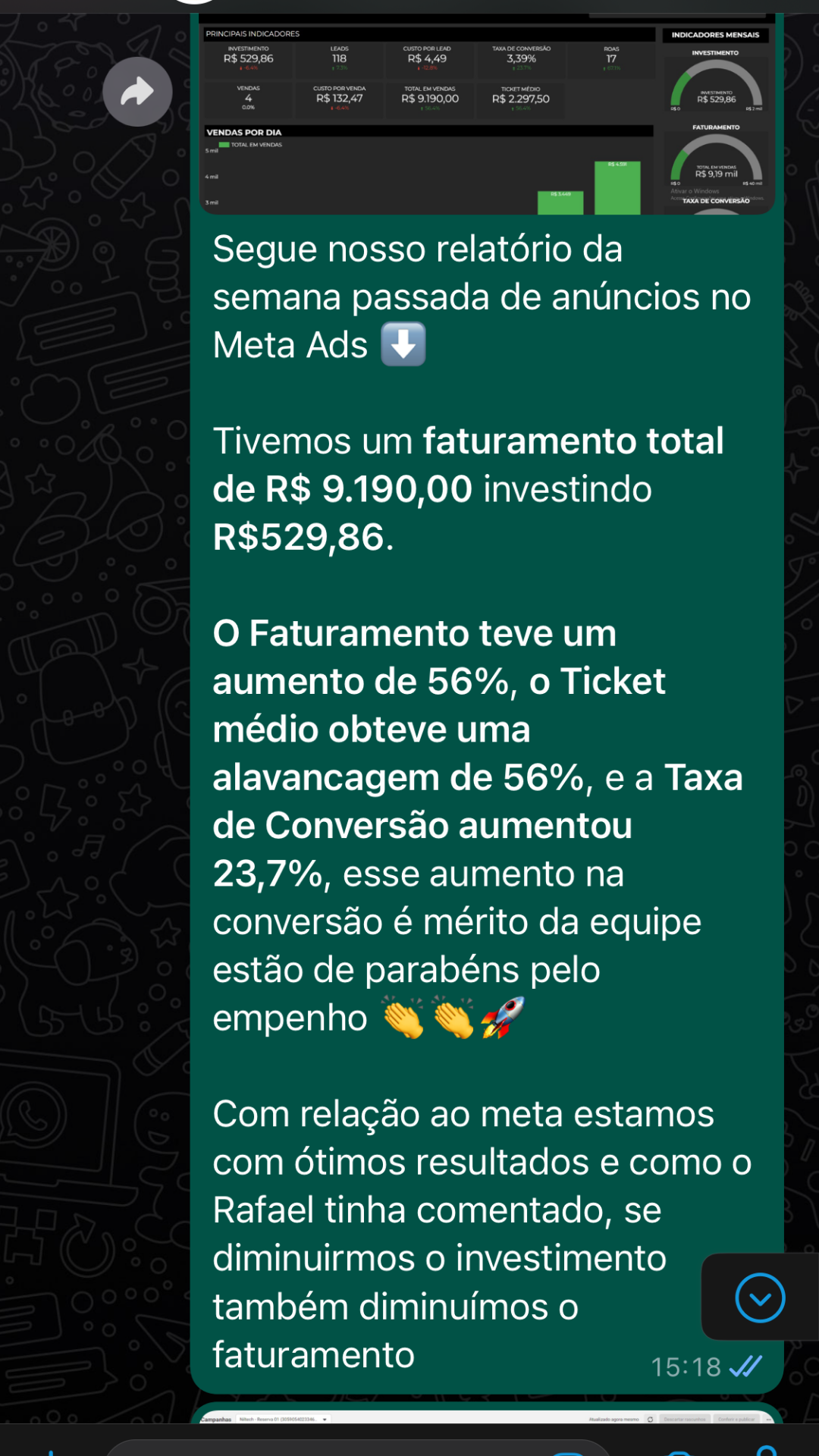Tap the blue double-check read receipt
The width and height of the screenshot is (819, 1456).
(x=745, y=1367)
